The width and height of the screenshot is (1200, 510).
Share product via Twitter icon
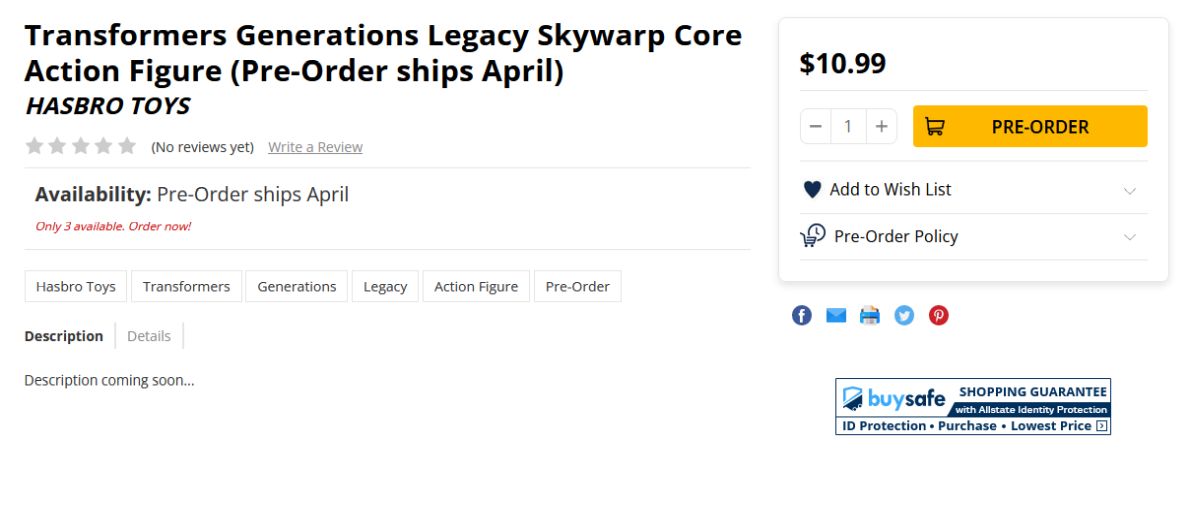pos(904,316)
